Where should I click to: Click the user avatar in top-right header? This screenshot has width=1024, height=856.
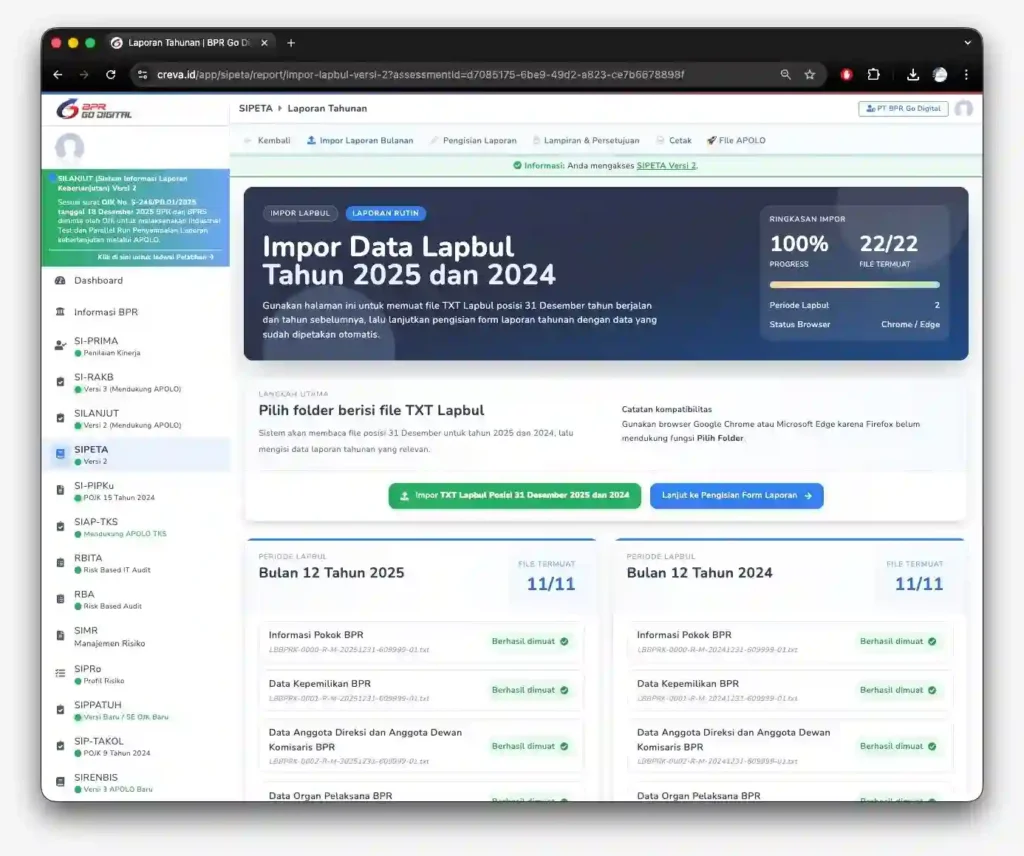coord(963,109)
